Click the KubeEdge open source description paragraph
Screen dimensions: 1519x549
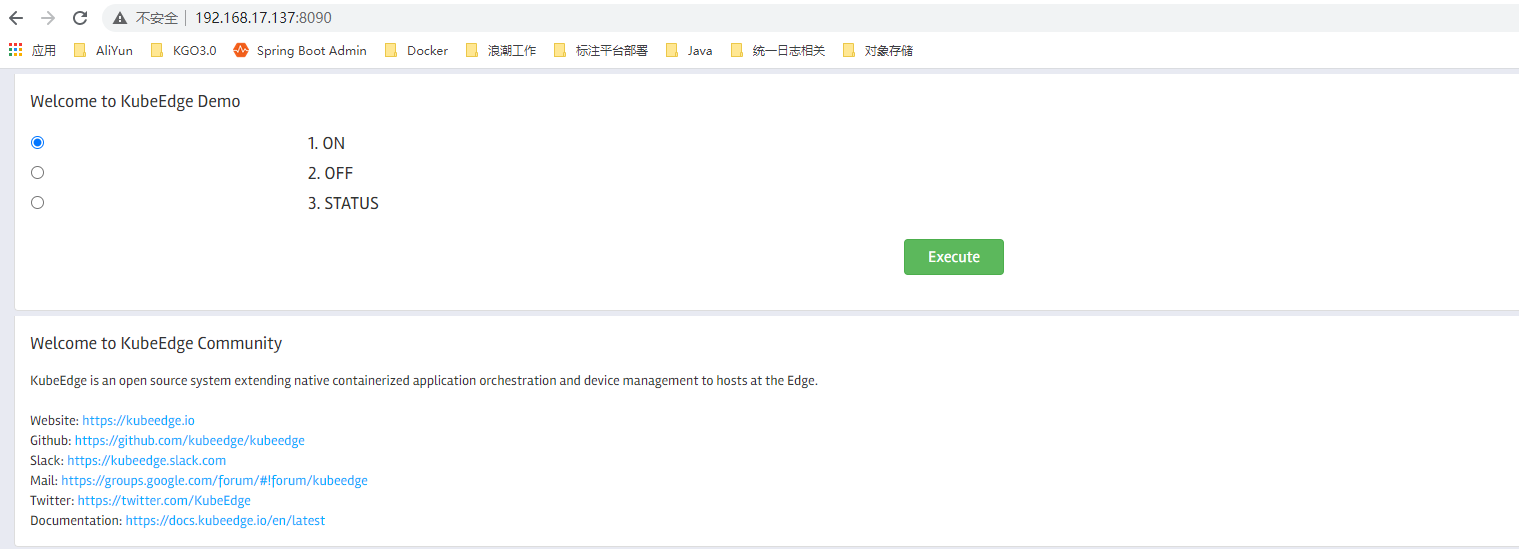(x=424, y=381)
